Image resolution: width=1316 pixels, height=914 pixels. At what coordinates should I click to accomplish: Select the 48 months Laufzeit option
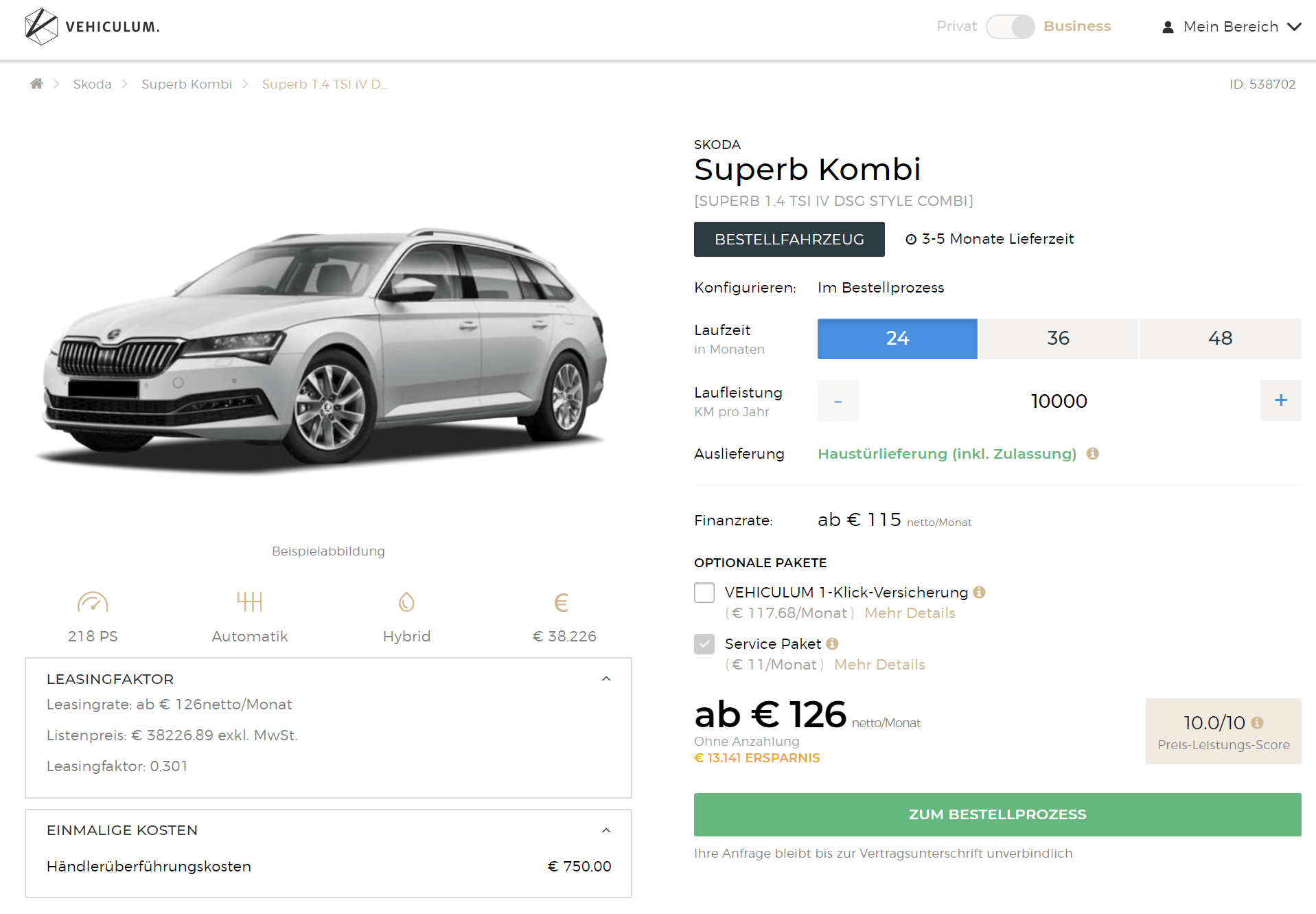click(1220, 339)
